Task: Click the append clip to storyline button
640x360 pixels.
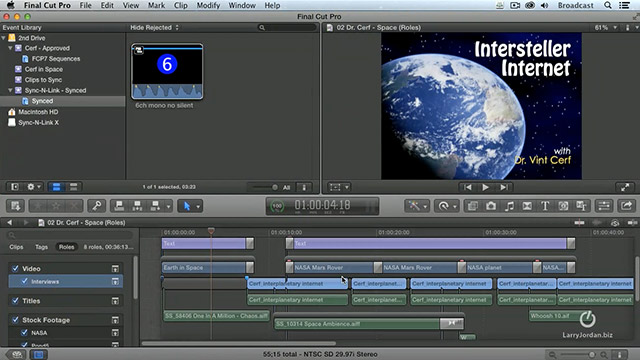Action: point(155,206)
